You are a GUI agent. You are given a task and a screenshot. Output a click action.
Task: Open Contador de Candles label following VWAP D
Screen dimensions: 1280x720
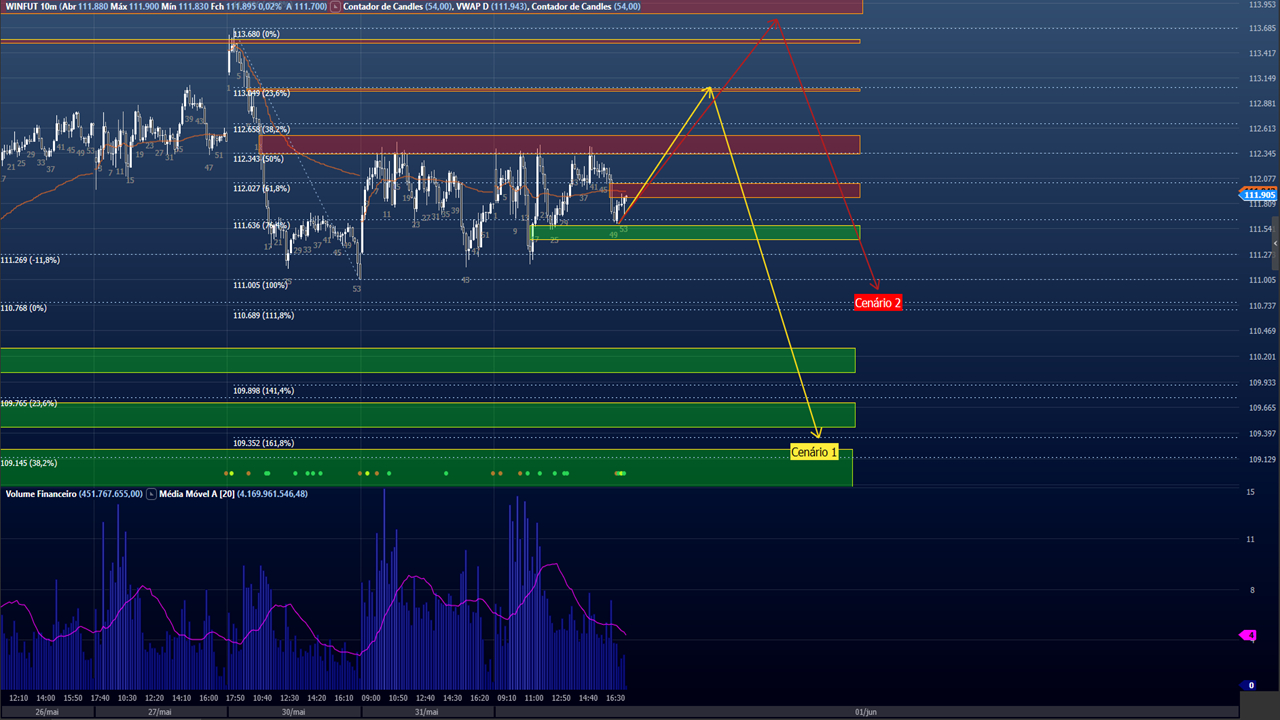tap(586, 6)
